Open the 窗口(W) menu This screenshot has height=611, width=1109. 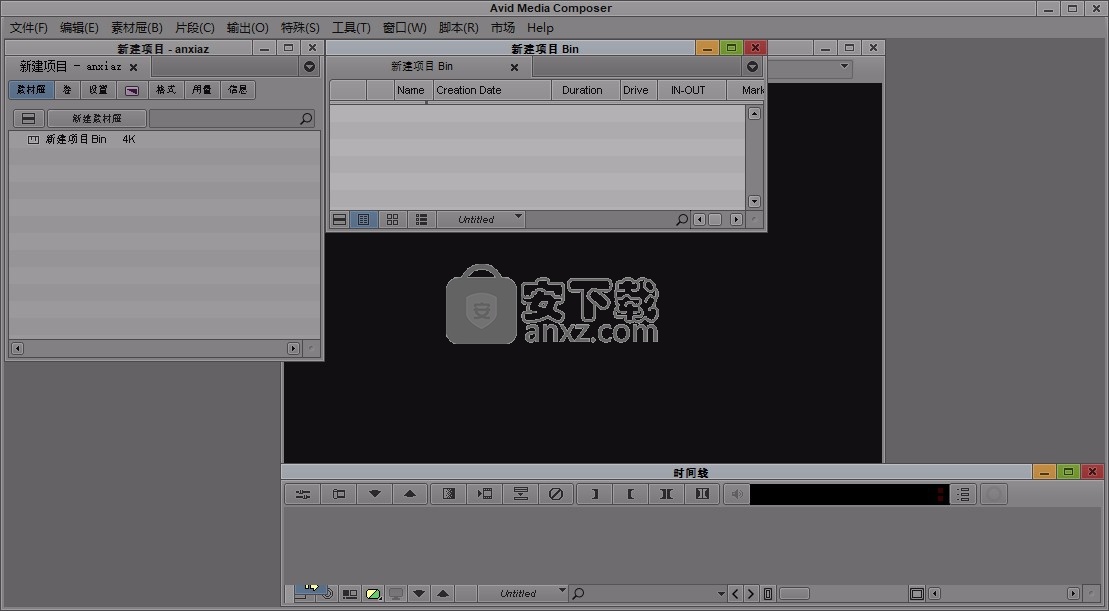tap(405, 28)
